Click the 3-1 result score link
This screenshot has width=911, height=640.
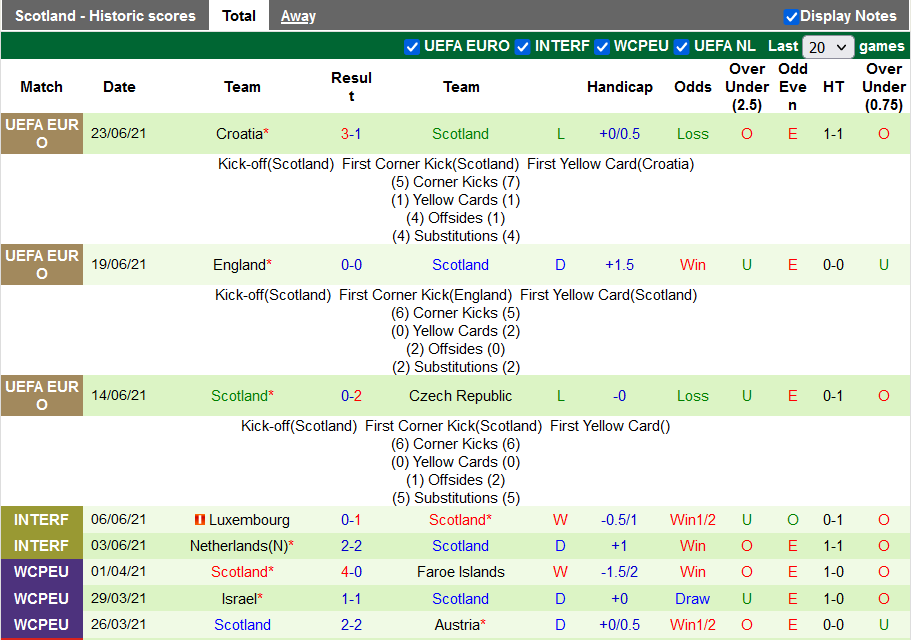[x=351, y=134]
